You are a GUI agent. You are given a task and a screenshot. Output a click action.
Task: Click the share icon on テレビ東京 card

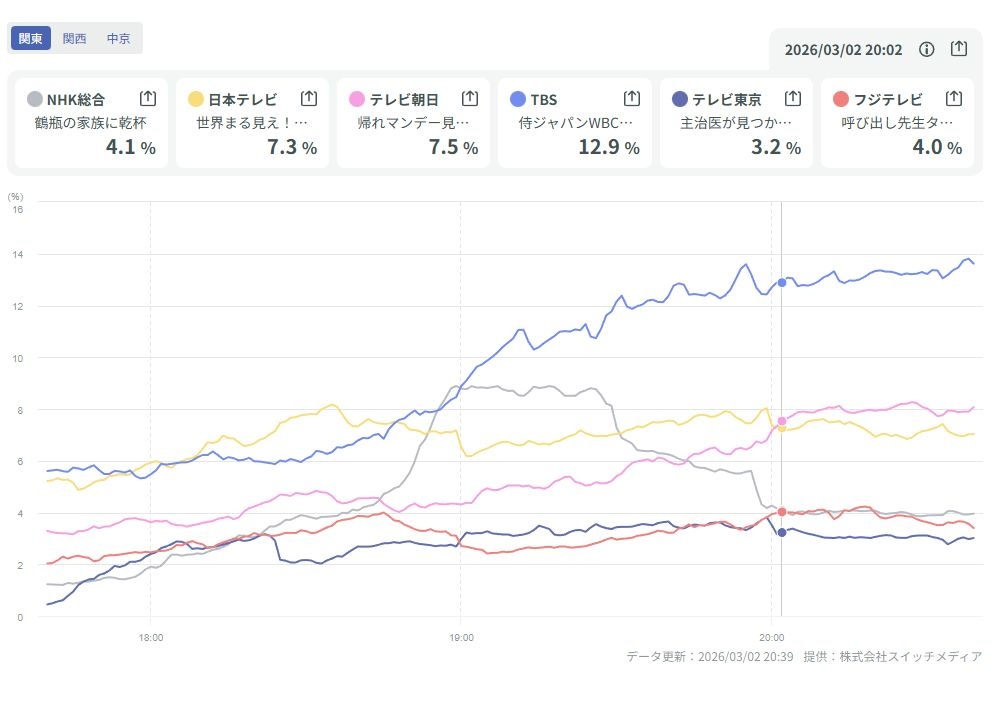[x=793, y=98]
